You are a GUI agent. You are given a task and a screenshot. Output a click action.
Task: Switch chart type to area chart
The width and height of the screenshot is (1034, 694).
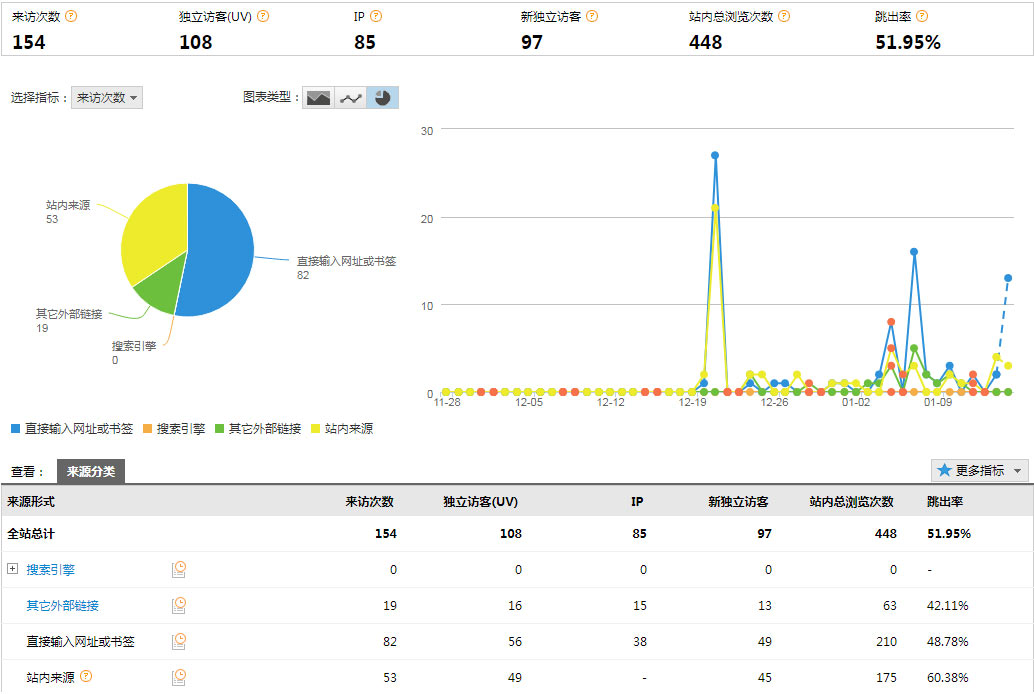pos(318,98)
